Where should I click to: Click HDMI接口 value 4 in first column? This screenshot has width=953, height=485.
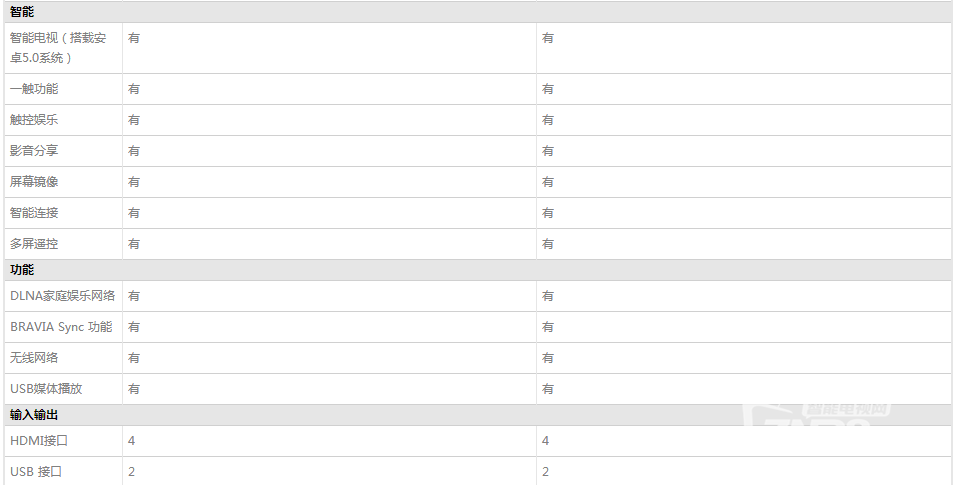(x=132, y=441)
